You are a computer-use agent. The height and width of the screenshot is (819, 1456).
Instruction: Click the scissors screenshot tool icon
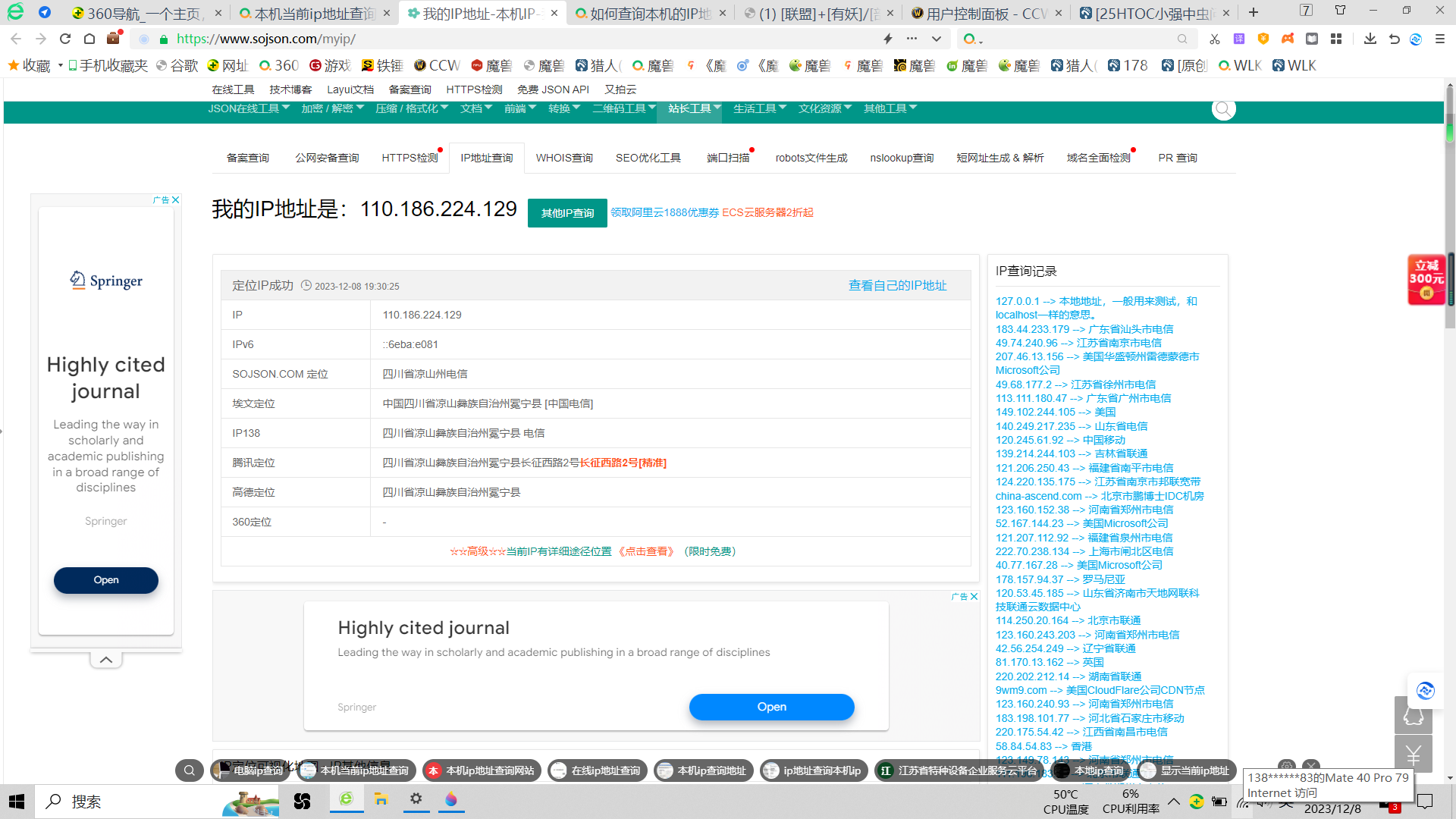(x=1215, y=39)
